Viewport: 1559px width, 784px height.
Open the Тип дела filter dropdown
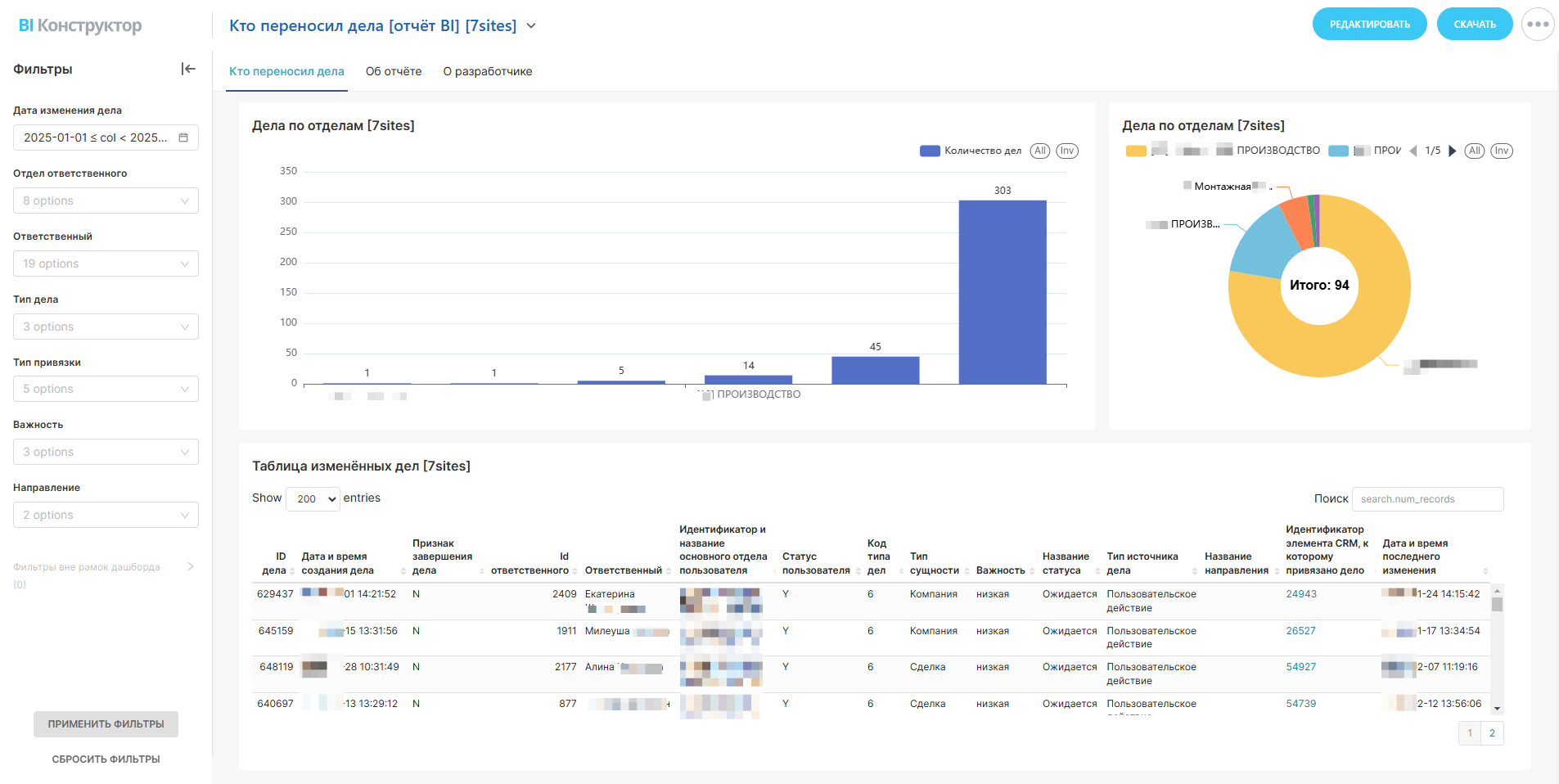click(x=106, y=327)
